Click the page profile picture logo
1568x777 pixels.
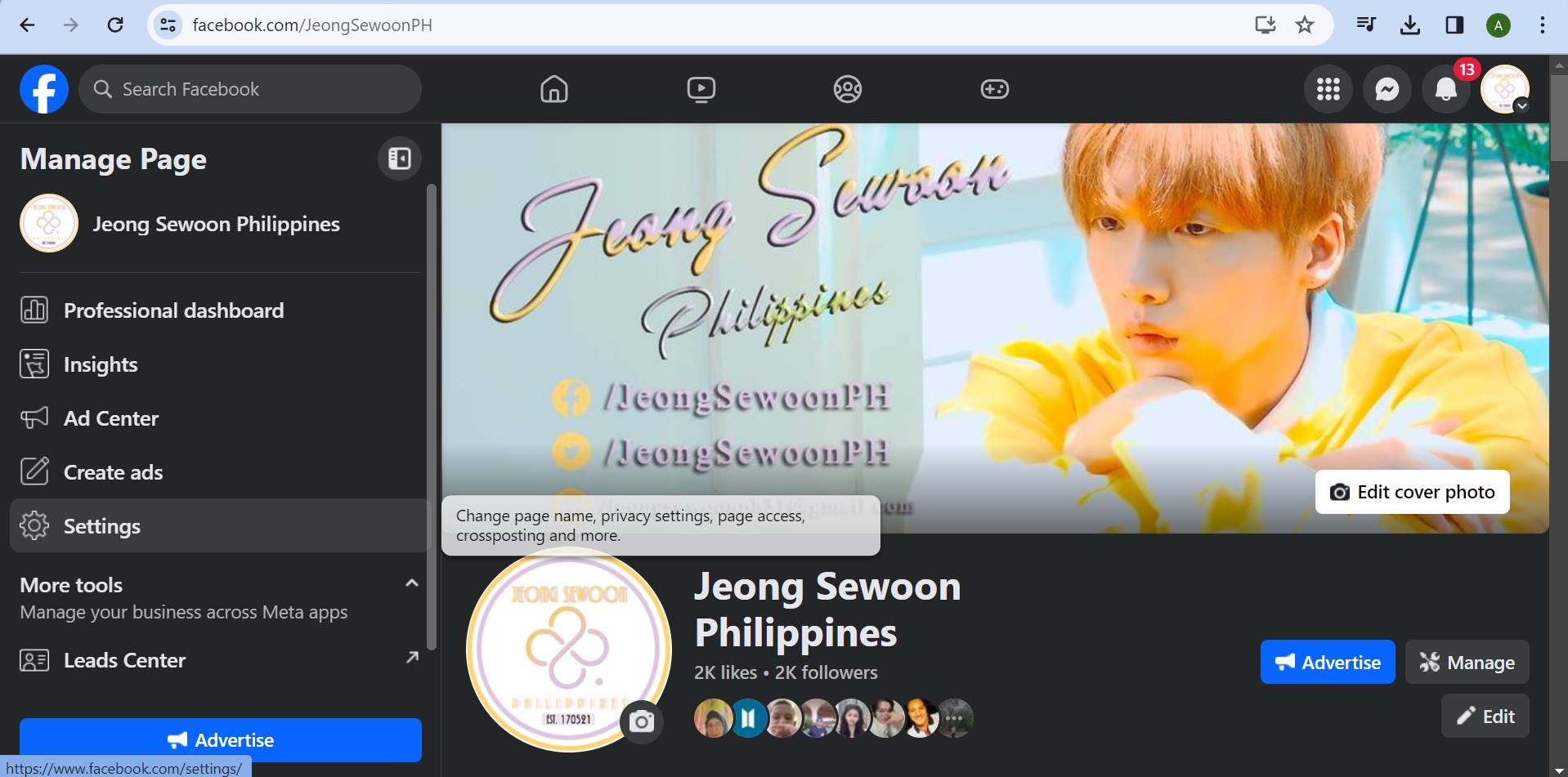tap(569, 650)
